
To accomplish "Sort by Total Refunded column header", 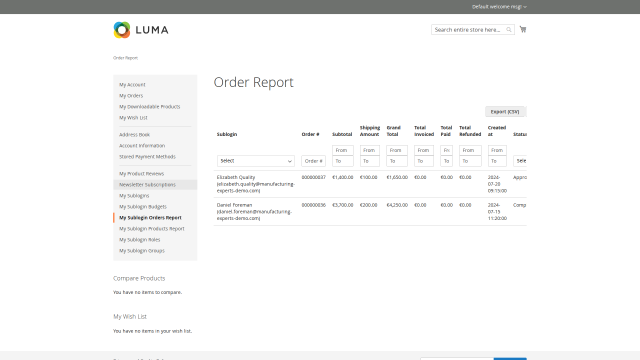I will tap(470, 131).
